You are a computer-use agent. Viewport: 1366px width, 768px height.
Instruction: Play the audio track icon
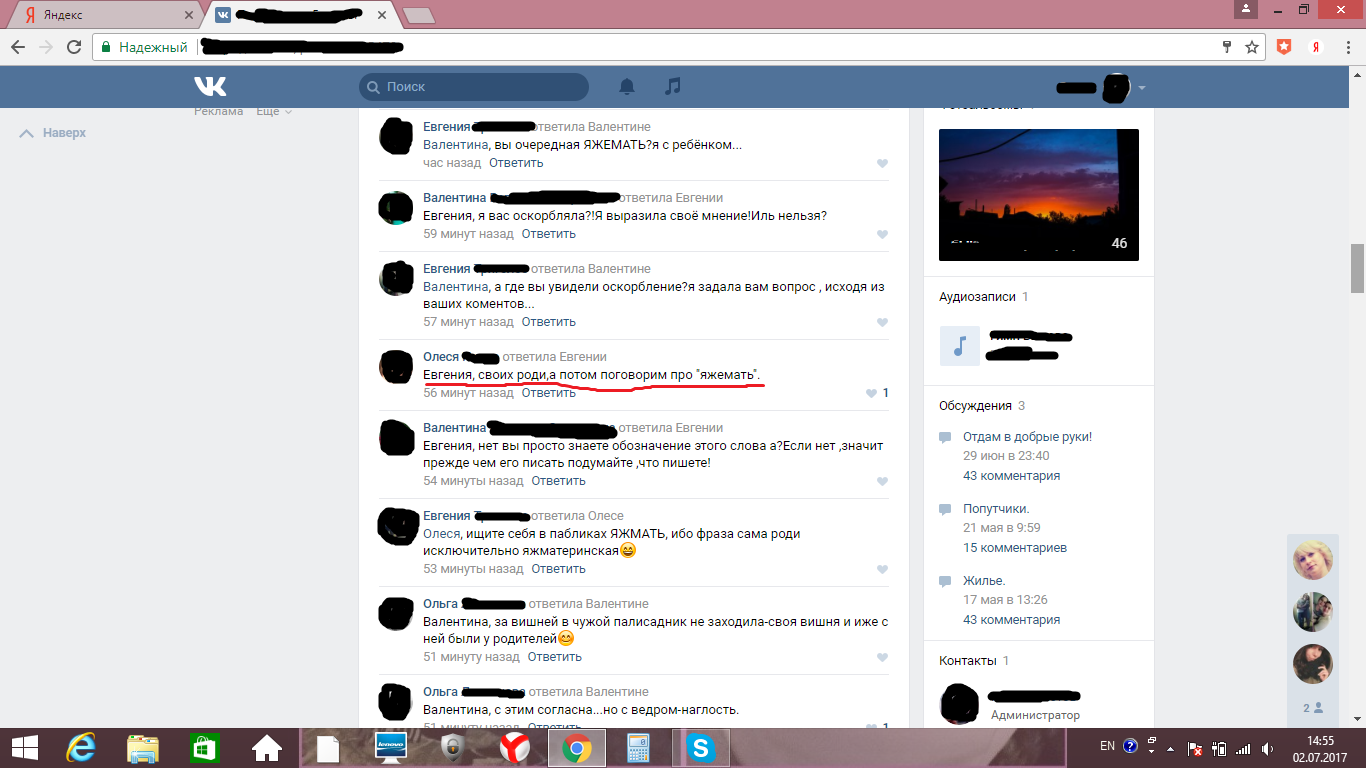960,346
